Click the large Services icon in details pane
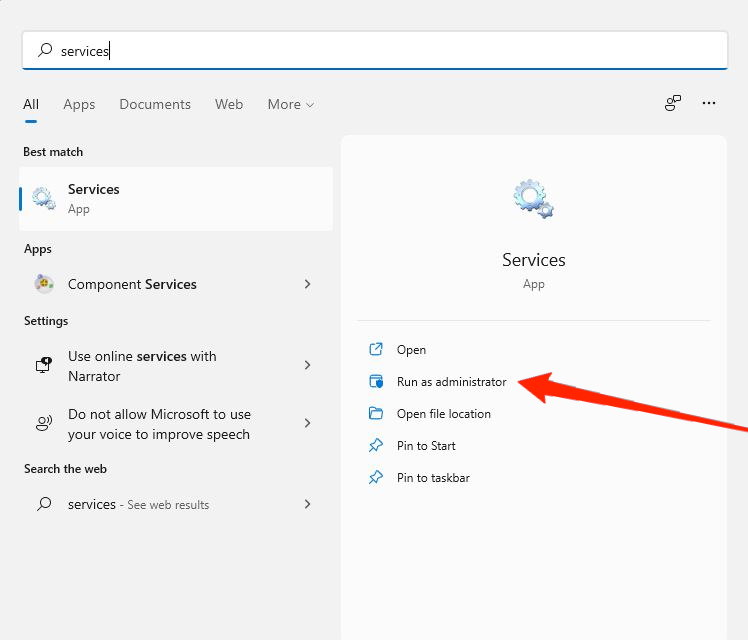Image resolution: width=748 pixels, height=640 pixels. [533, 199]
